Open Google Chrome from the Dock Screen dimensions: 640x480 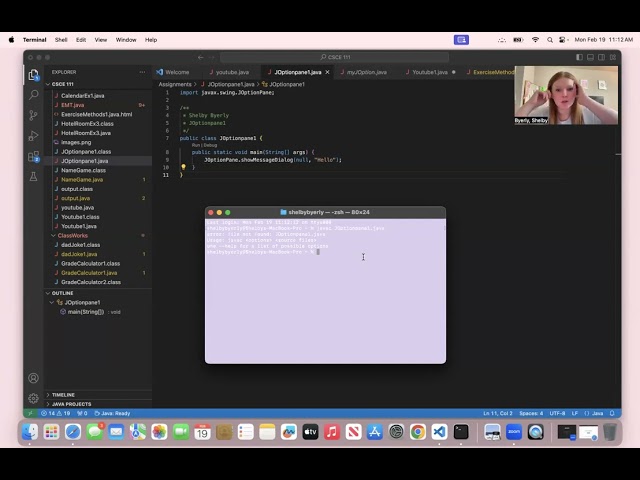click(418, 432)
